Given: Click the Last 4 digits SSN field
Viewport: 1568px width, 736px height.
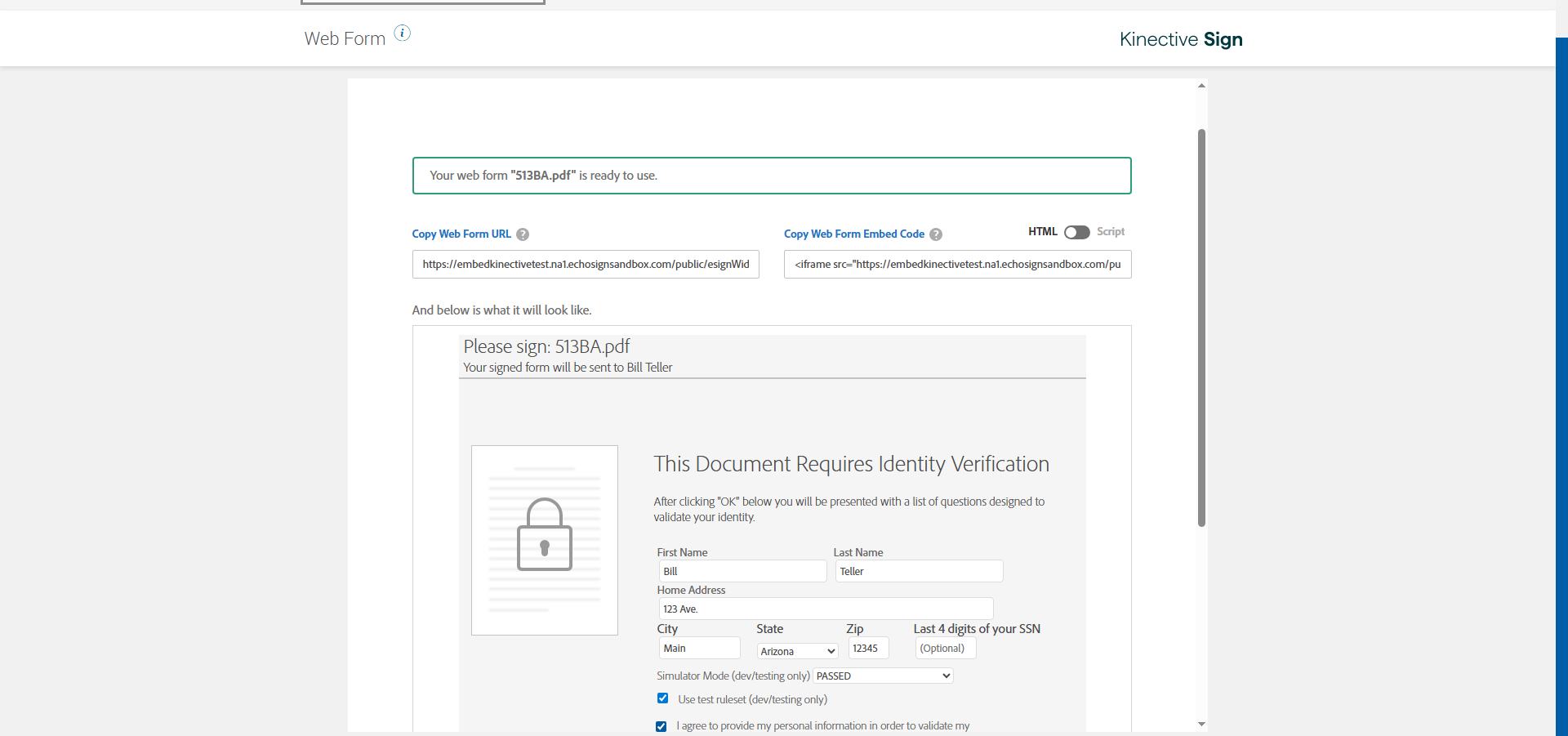Looking at the screenshot, I should point(946,649).
